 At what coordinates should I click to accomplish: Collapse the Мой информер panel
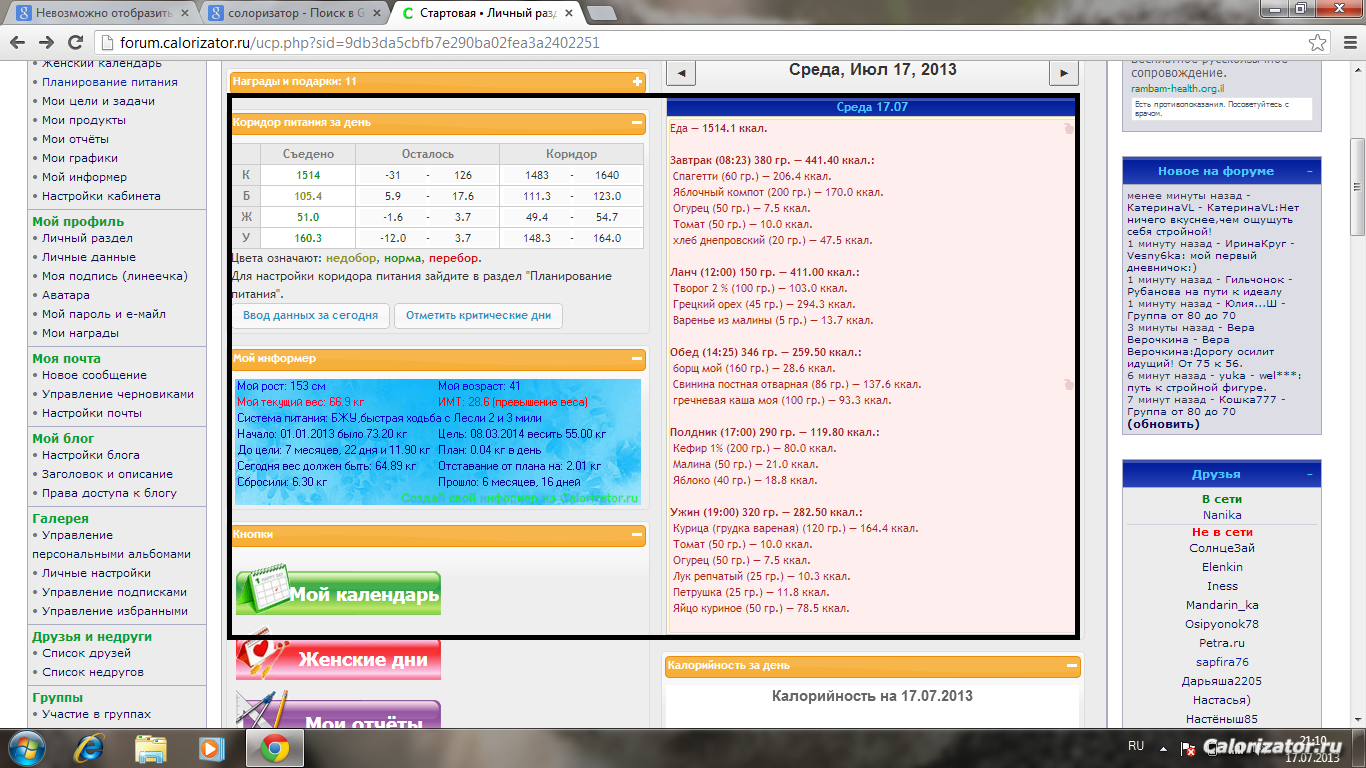(x=637, y=358)
